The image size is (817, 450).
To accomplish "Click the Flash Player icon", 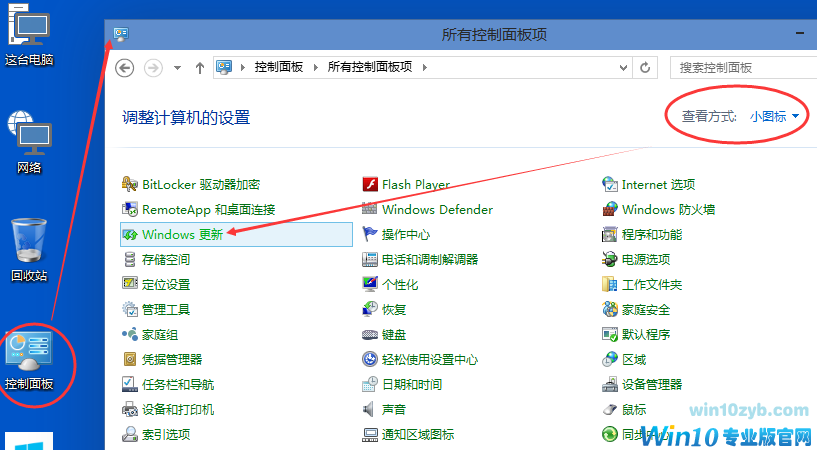I will (x=370, y=184).
